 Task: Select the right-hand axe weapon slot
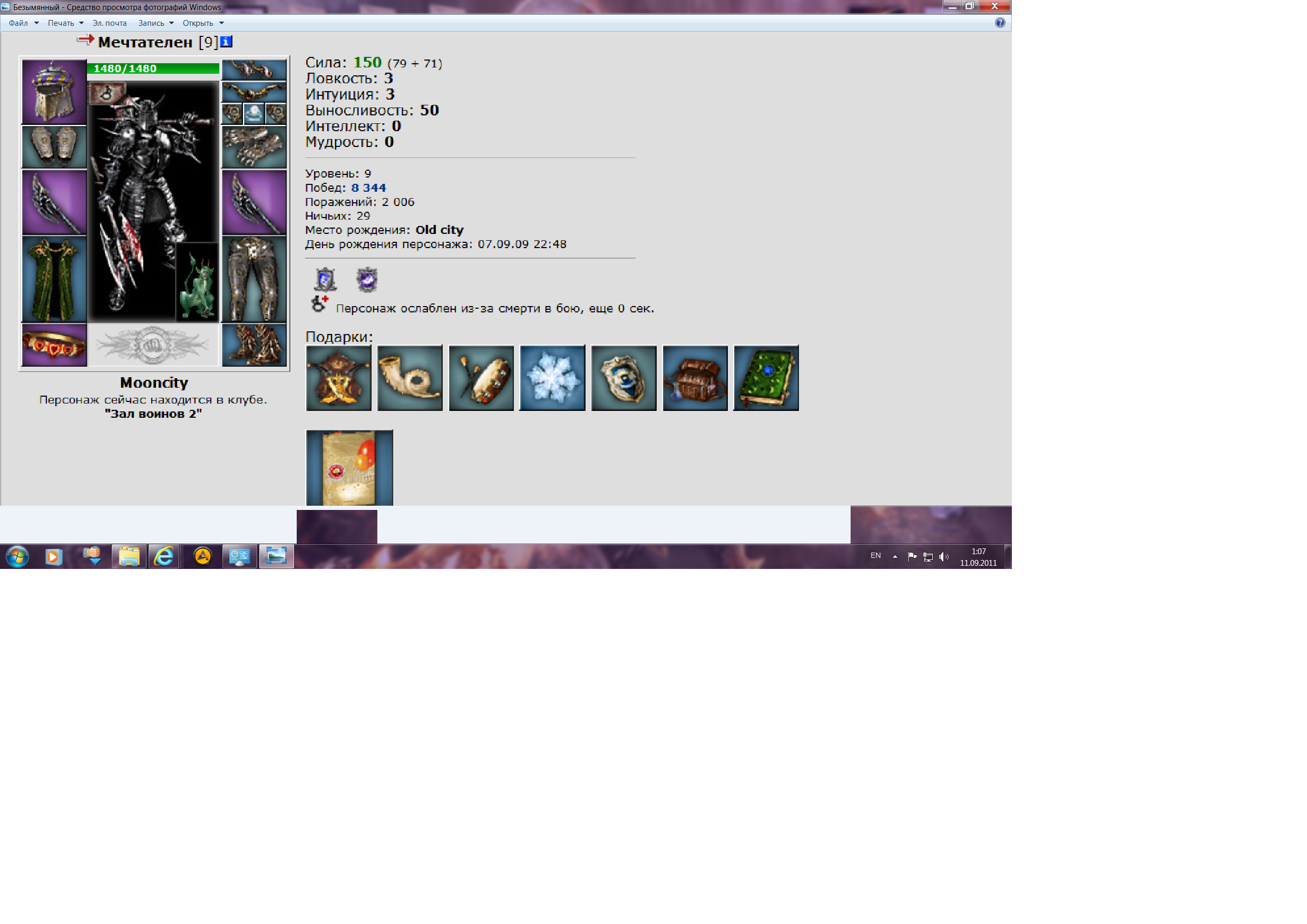(x=254, y=202)
